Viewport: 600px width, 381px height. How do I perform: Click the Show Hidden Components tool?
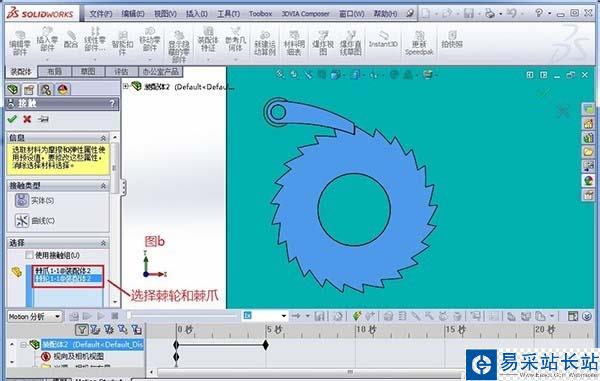[179, 47]
